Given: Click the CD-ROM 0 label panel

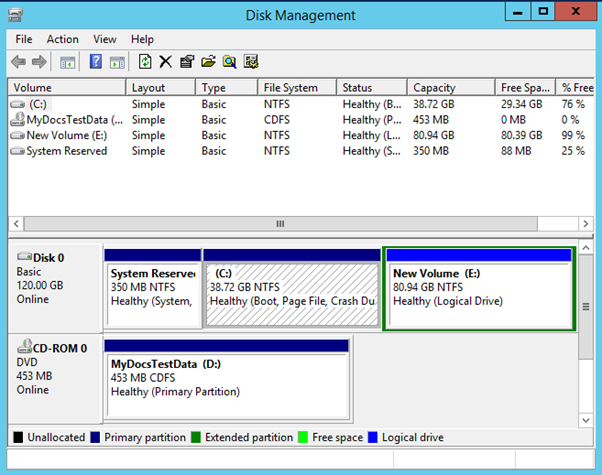Looking at the screenshot, I should tap(55, 379).
